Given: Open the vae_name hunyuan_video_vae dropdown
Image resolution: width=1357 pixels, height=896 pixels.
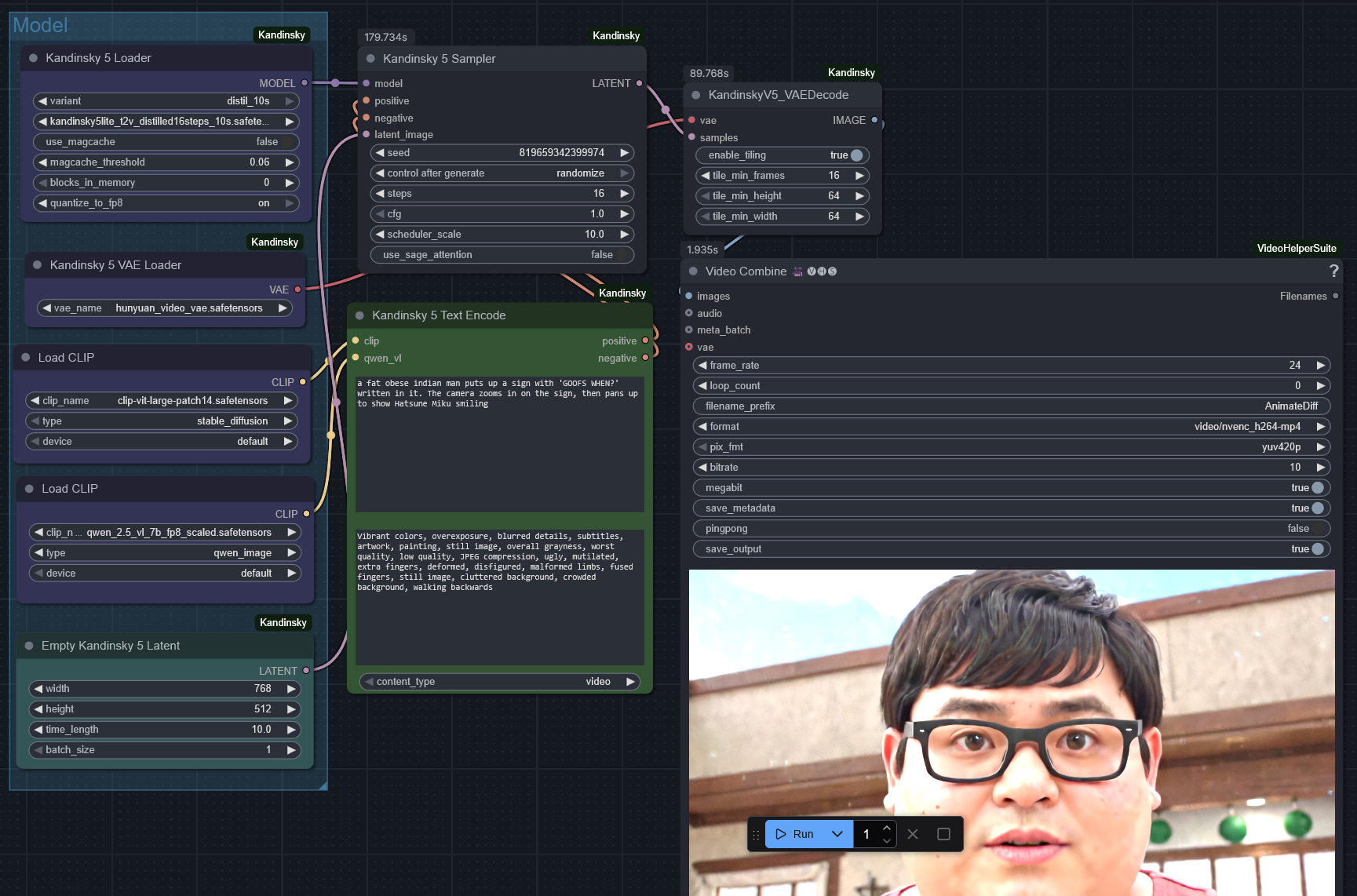Looking at the screenshot, I should point(165,308).
